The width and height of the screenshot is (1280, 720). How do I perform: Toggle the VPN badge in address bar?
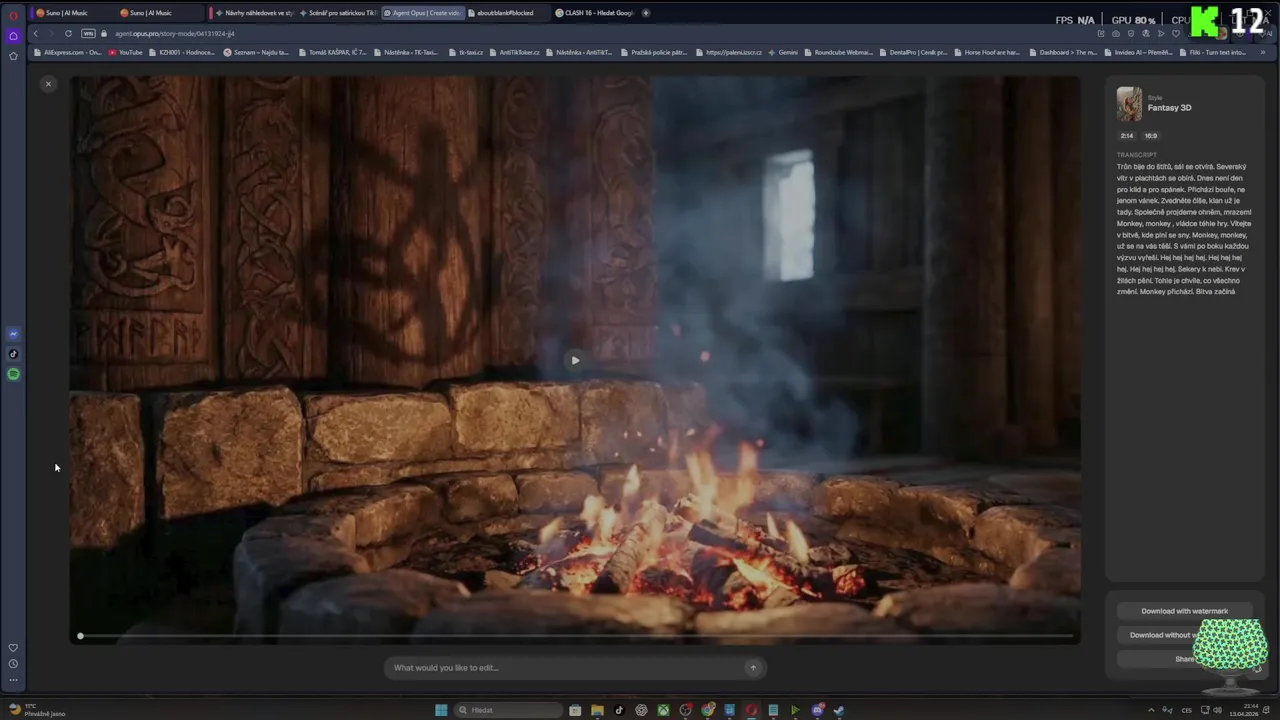coord(88,33)
